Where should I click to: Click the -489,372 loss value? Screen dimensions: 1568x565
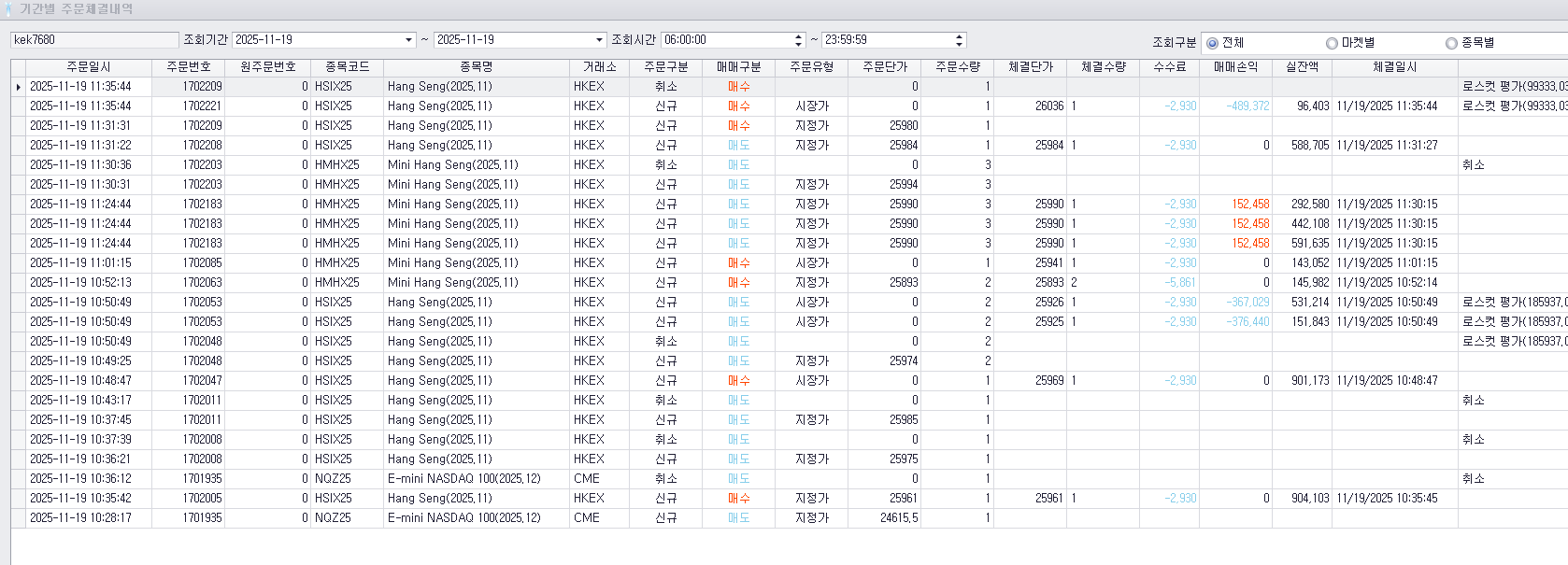1247,106
